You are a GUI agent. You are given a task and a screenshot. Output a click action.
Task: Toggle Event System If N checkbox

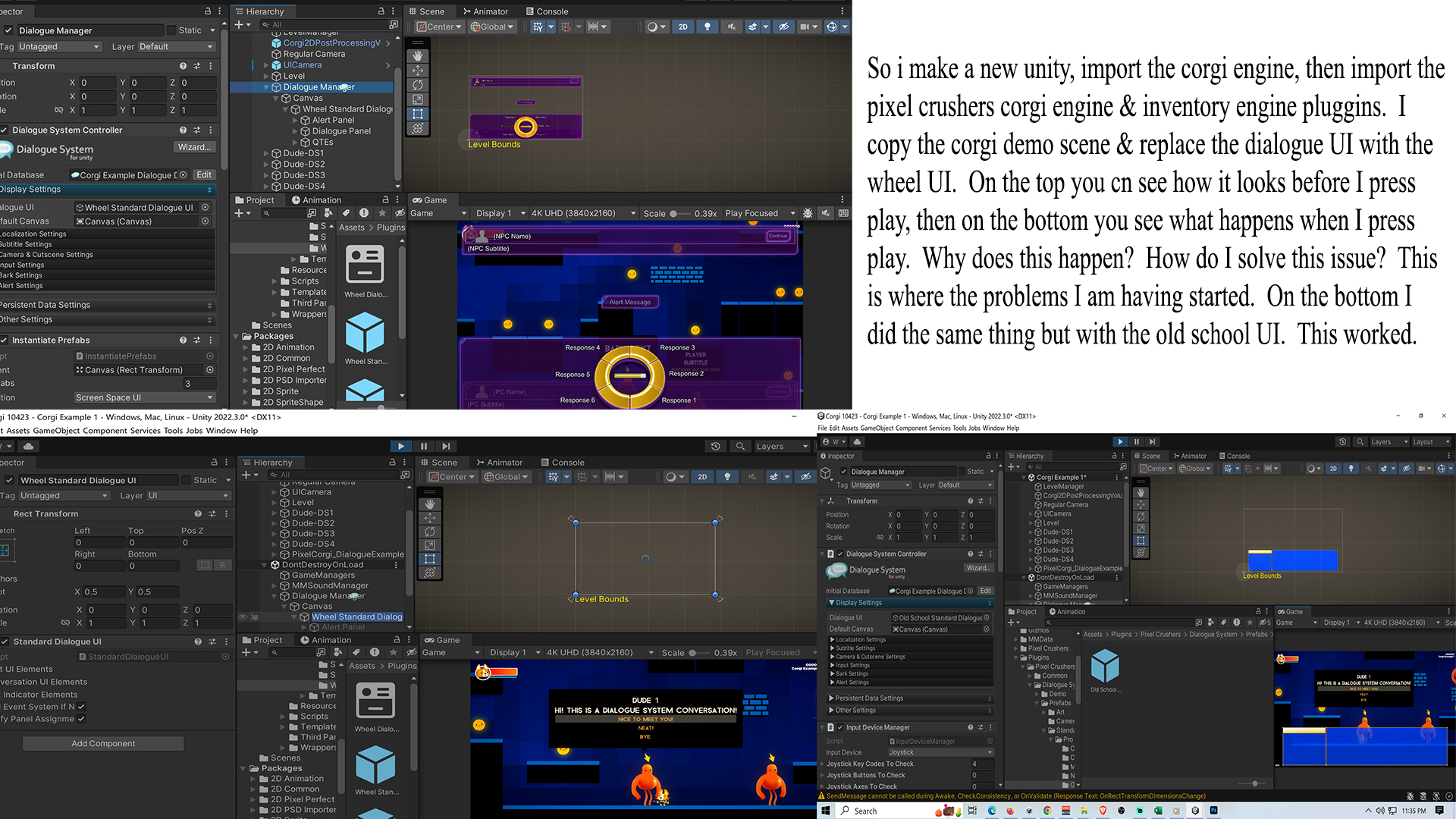pos(81,707)
